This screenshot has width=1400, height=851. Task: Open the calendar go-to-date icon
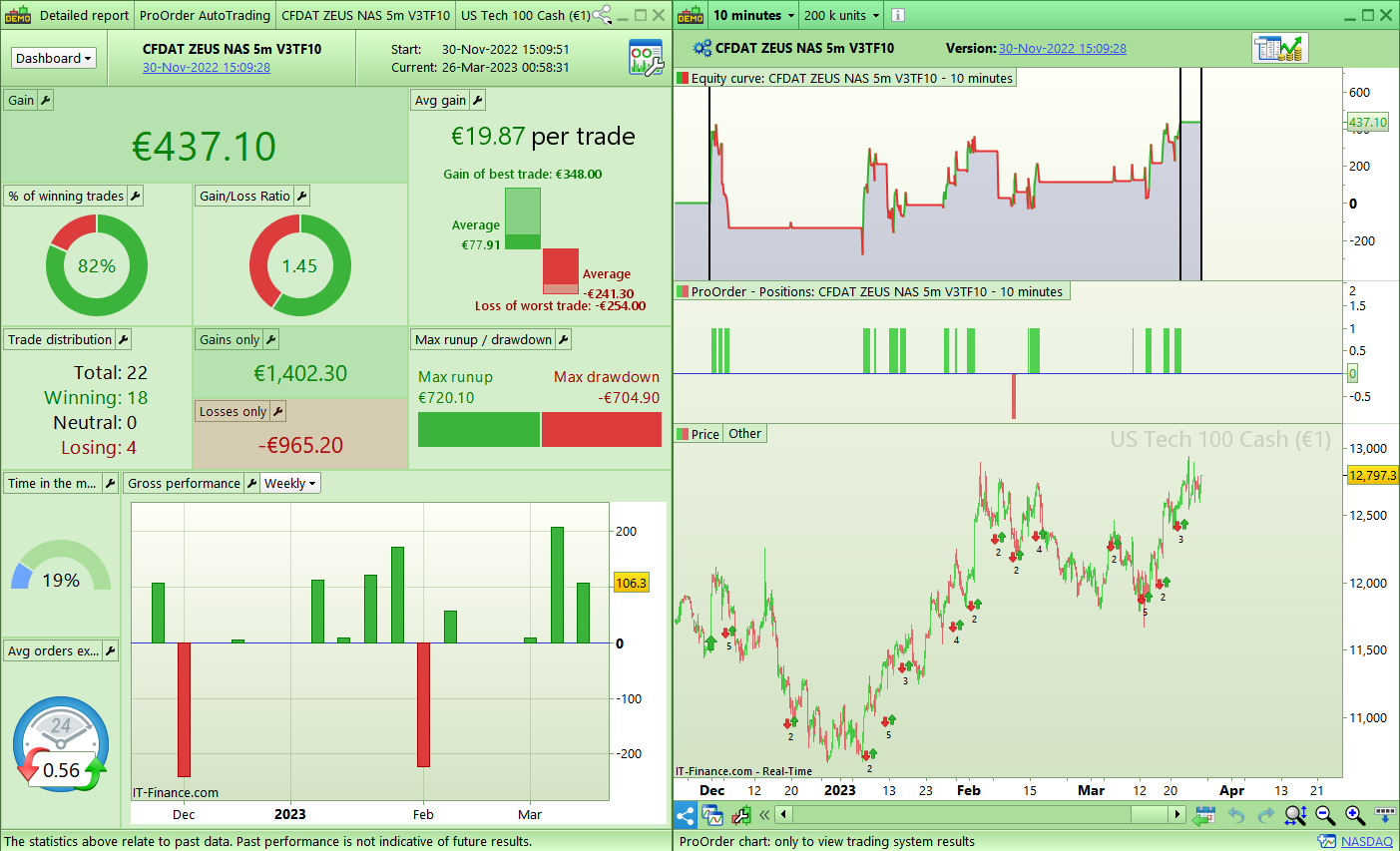click(x=1204, y=815)
